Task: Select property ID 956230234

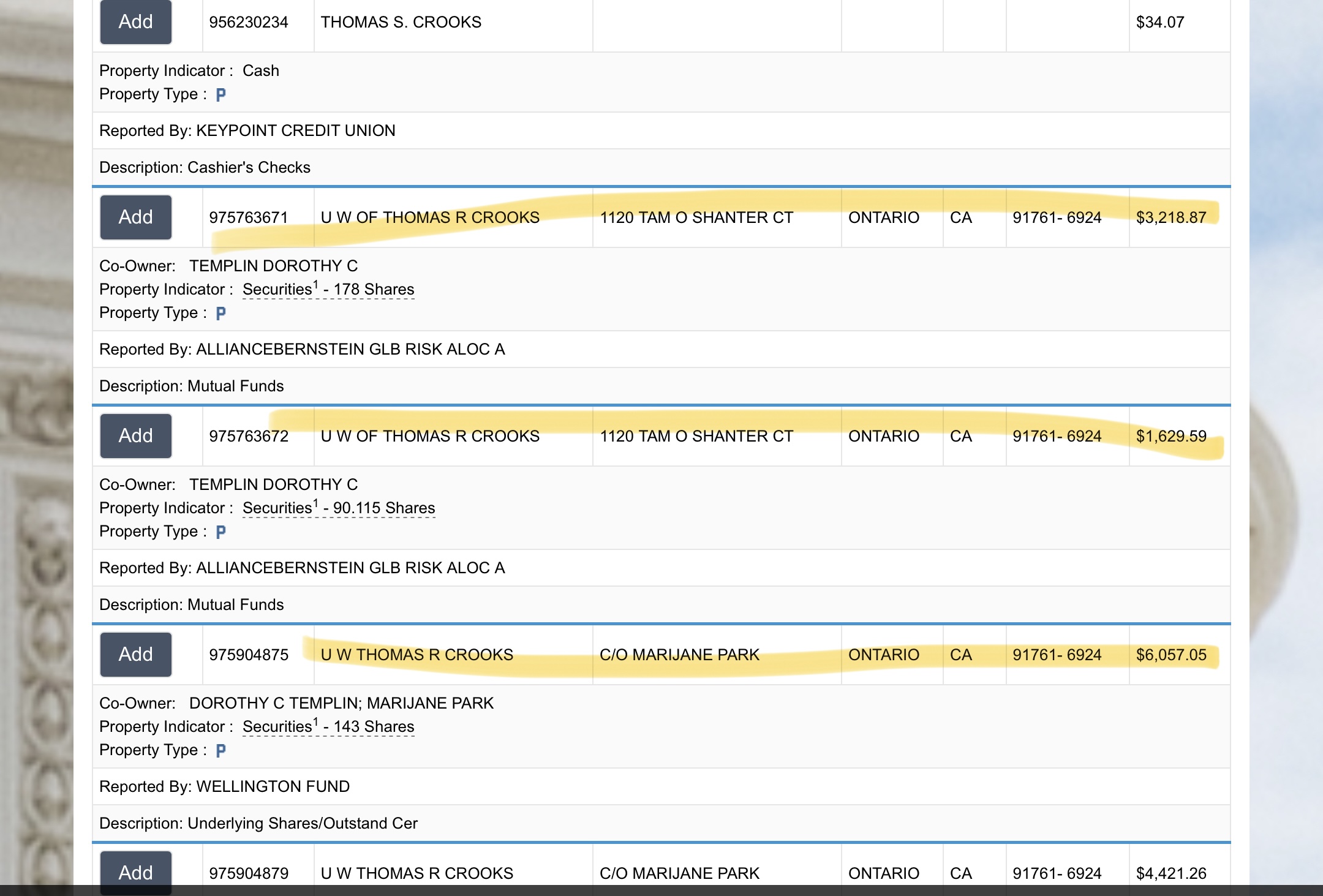Action: pos(249,23)
